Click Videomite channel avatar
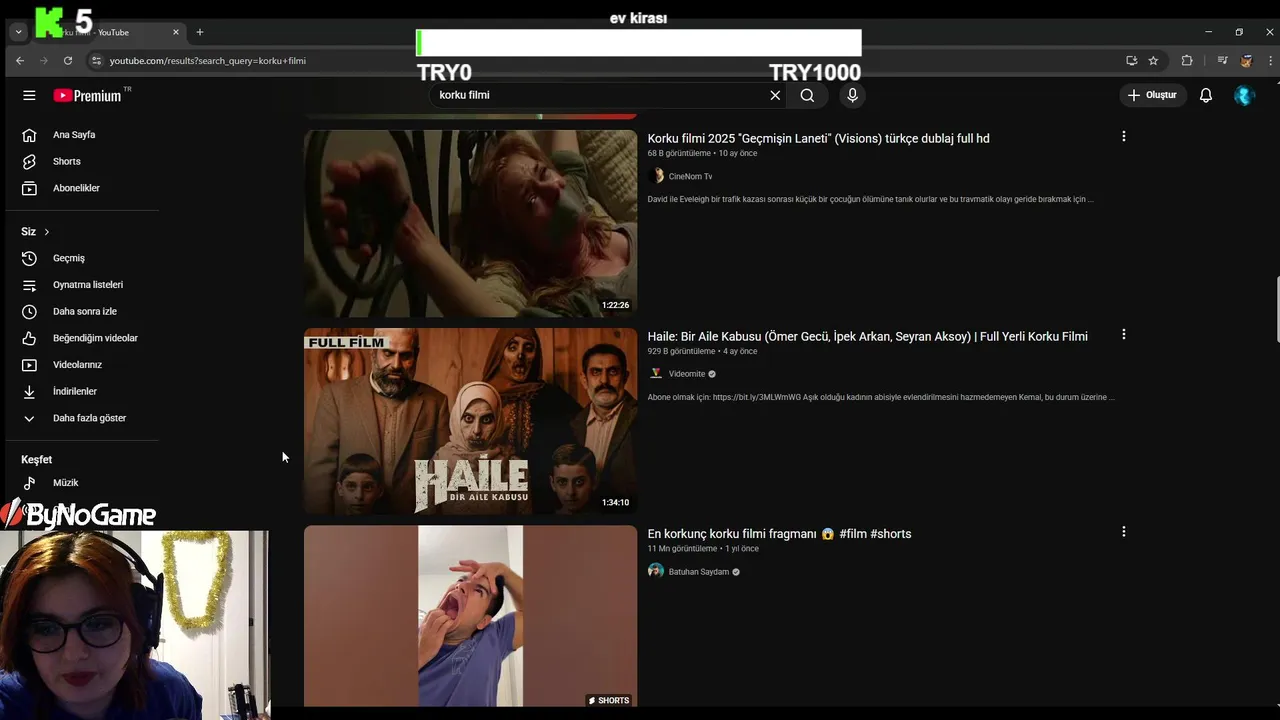Viewport: 1280px width, 720px height. click(x=656, y=374)
